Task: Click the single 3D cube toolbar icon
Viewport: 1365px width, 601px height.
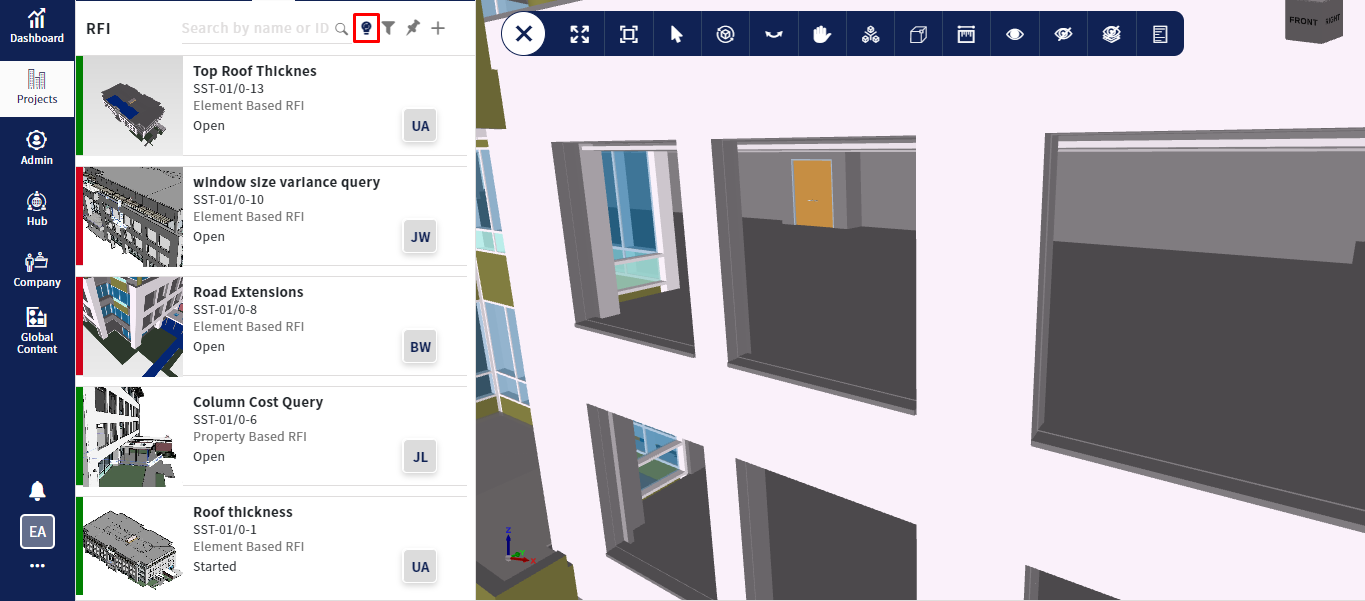Action: coord(918,34)
